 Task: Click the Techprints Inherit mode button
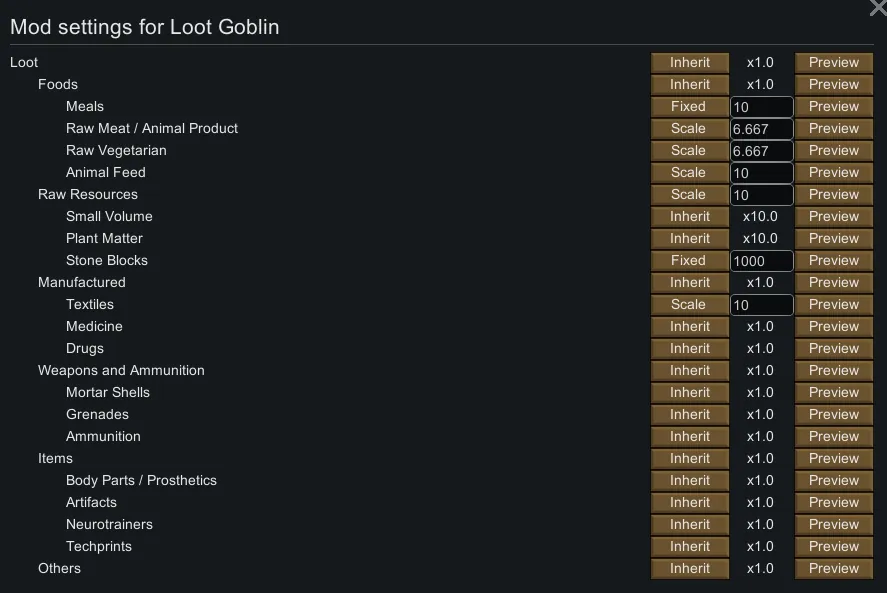click(x=688, y=546)
